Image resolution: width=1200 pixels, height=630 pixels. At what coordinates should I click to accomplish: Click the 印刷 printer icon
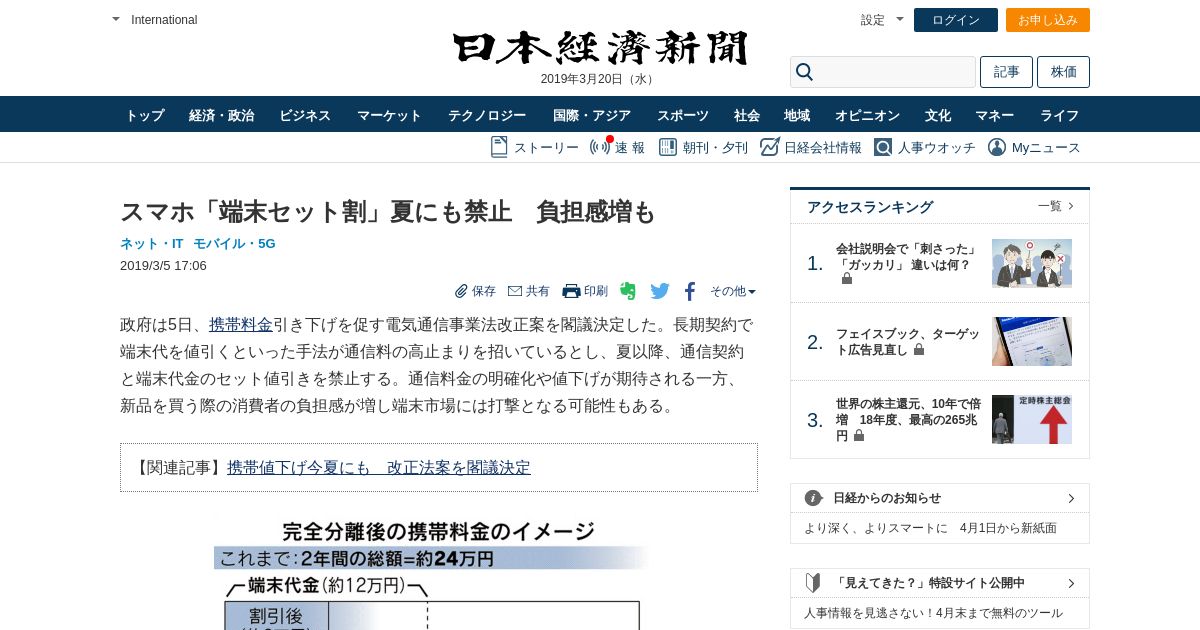[571, 291]
